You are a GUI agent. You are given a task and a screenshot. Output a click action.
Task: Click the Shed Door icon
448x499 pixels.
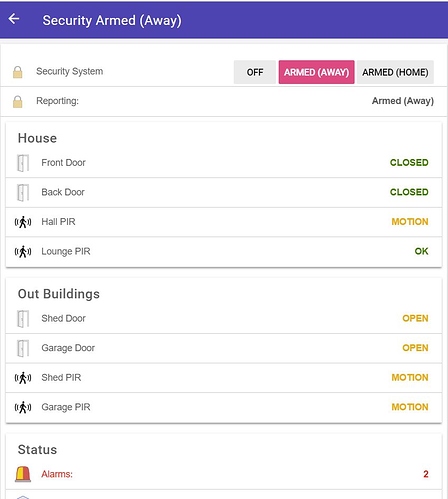click(x=23, y=319)
